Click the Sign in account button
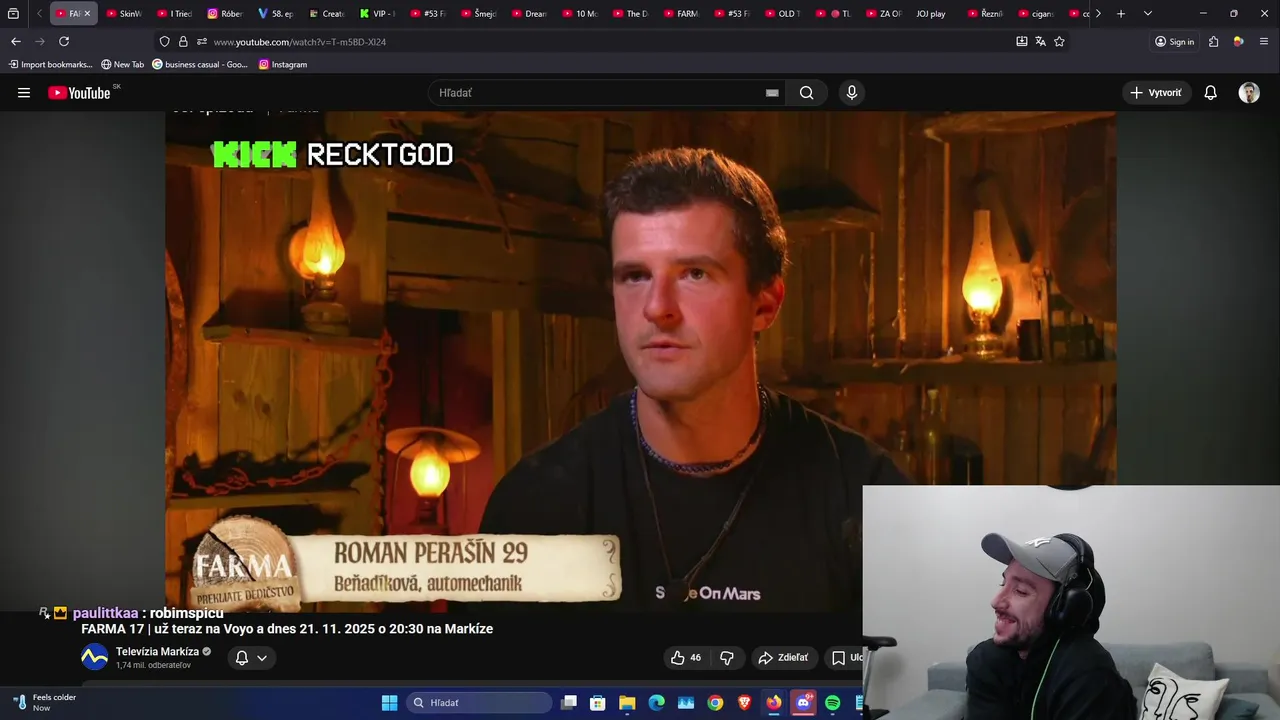Screen dimensions: 1280x720 click(1175, 42)
